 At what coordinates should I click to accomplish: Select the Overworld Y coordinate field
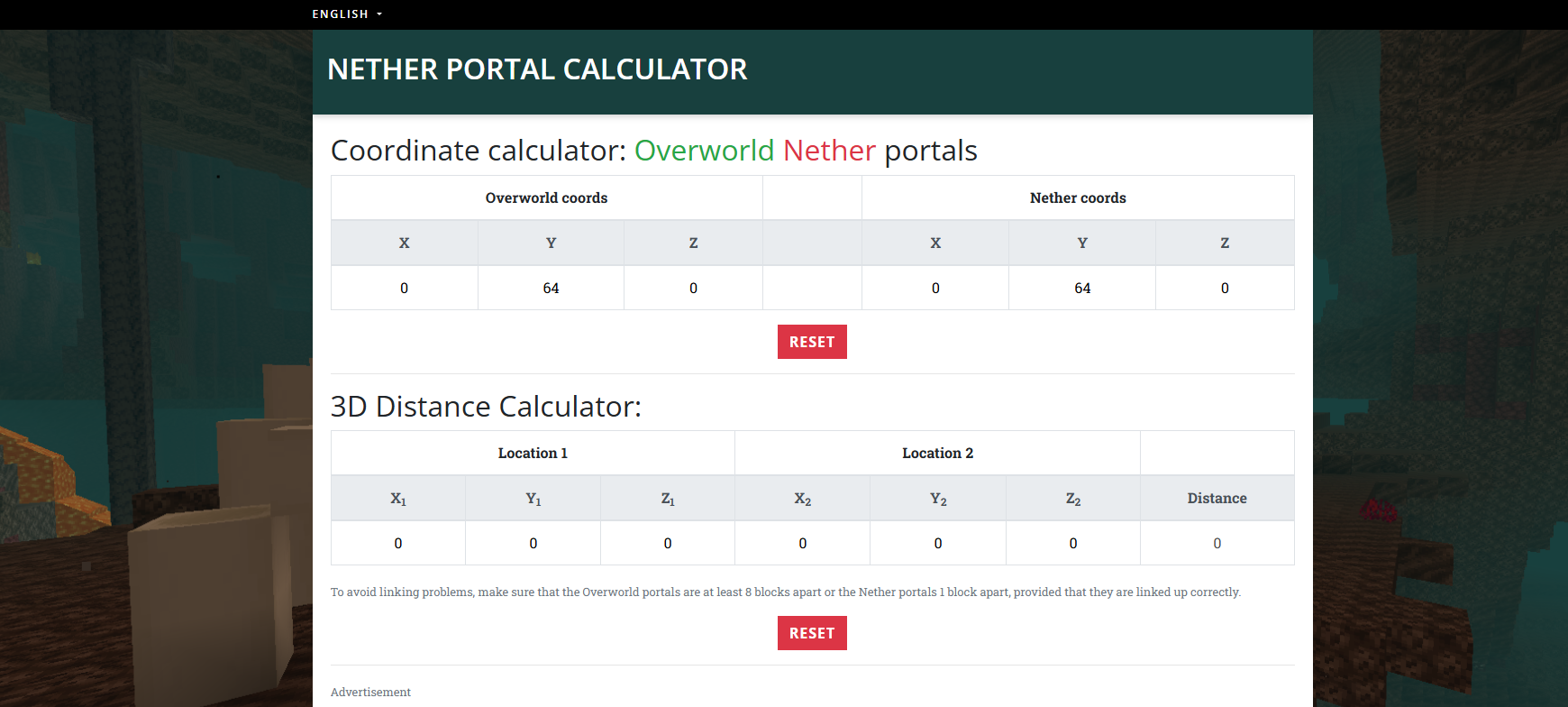click(x=551, y=288)
